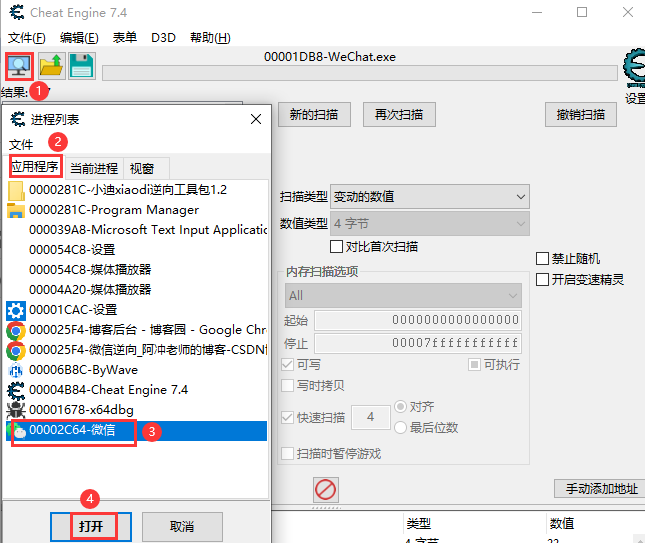Image resolution: width=645 pixels, height=543 pixels.
Task: Select 00004A20-媒体播放器 row
Action: 137,290
